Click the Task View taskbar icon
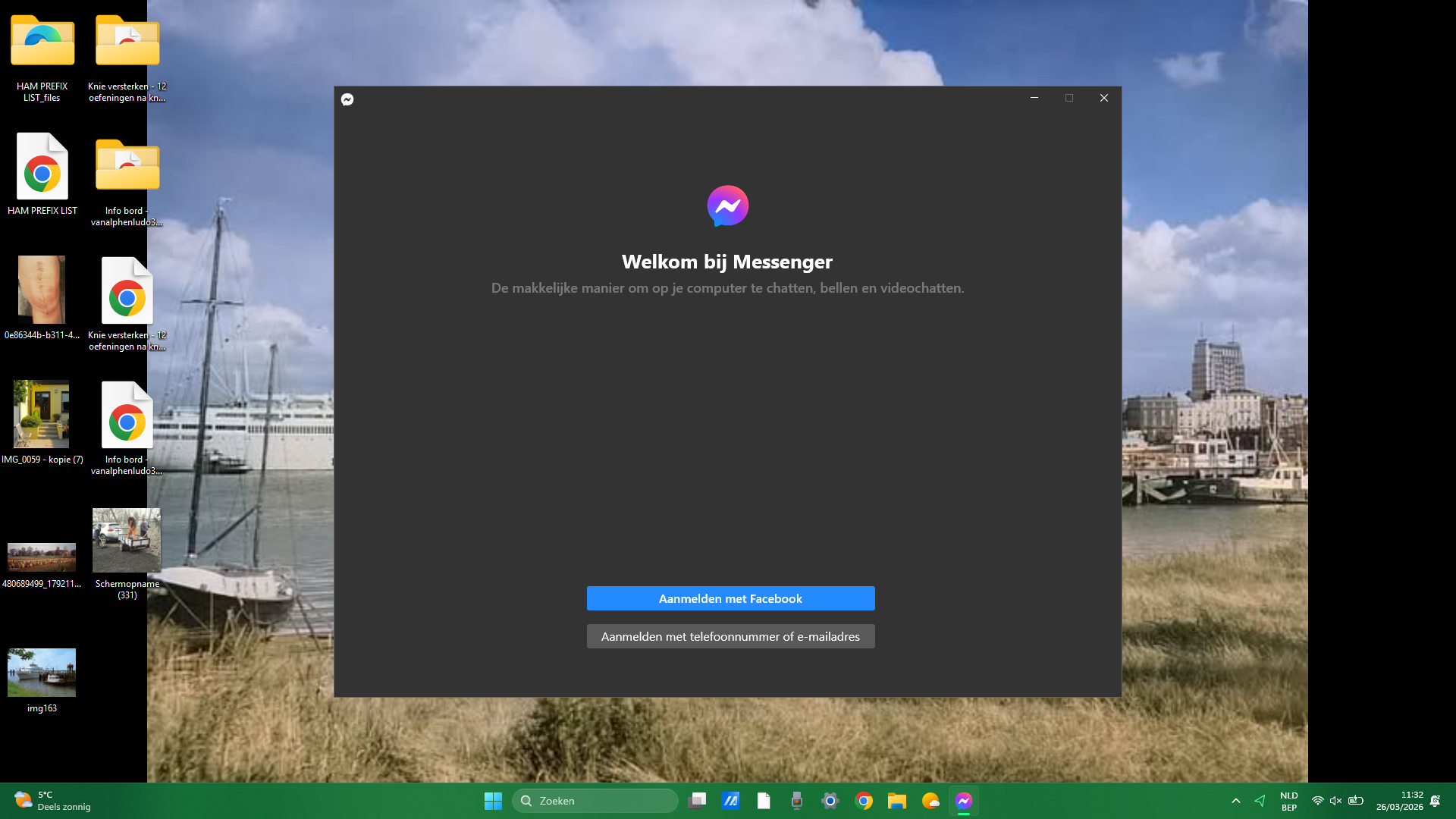Image resolution: width=1456 pixels, height=819 pixels. click(697, 801)
